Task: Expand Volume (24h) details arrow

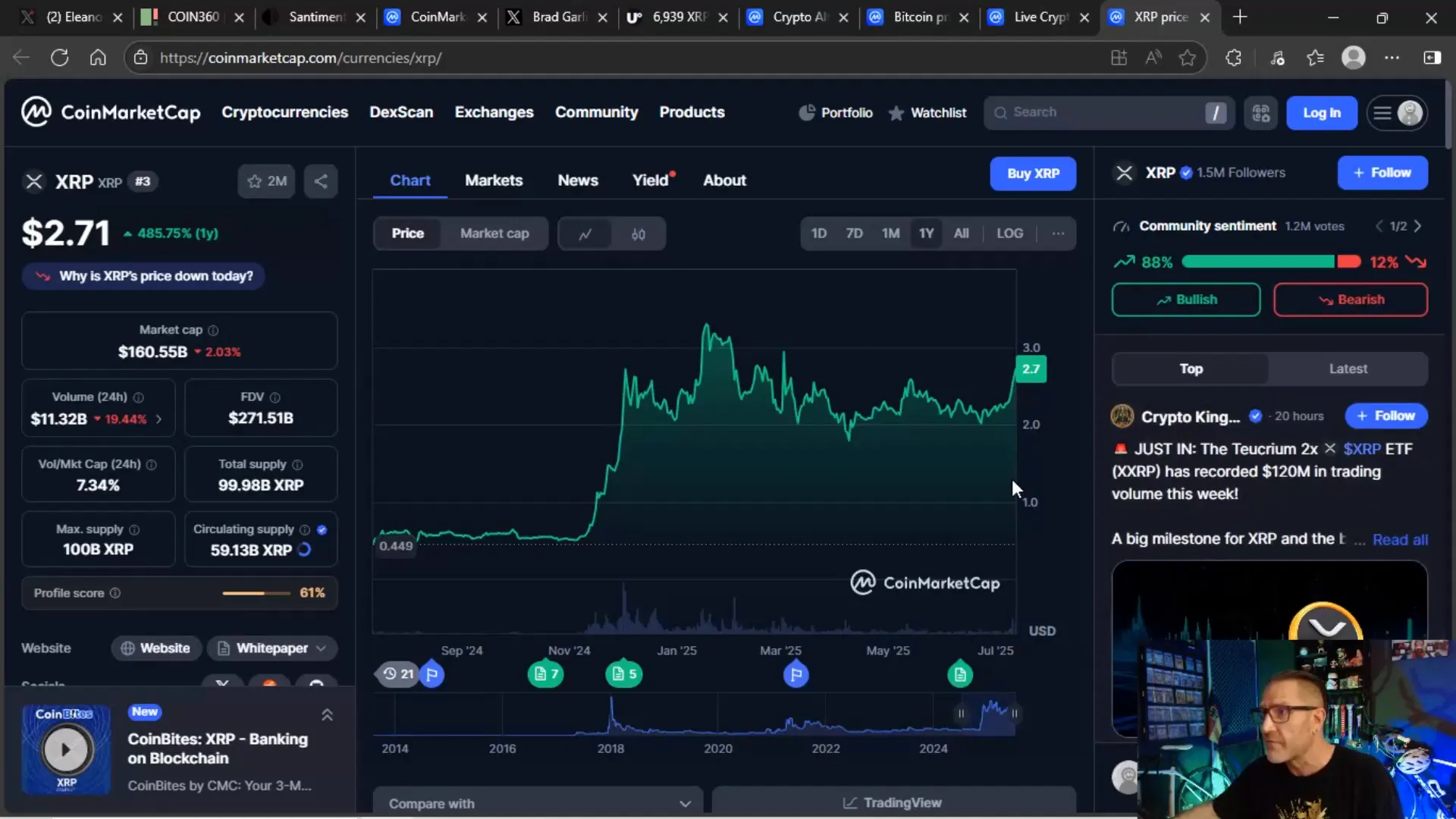Action: pyautogui.click(x=158, y=419)
